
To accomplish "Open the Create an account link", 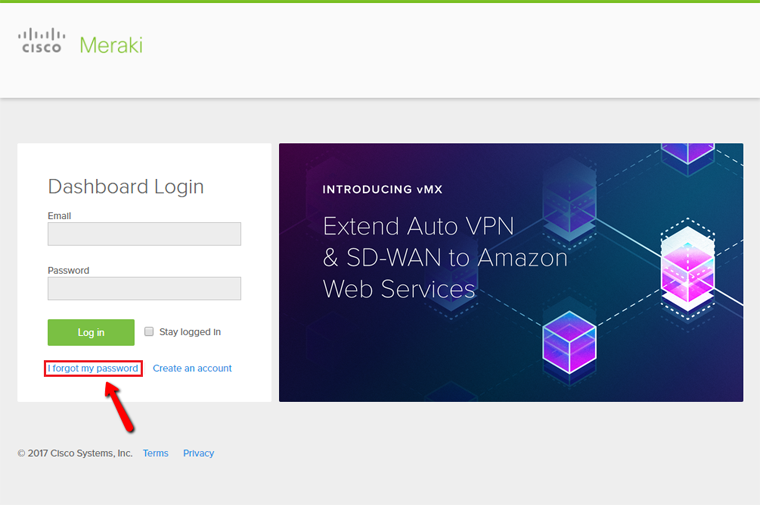I will (x=192, y=368).
